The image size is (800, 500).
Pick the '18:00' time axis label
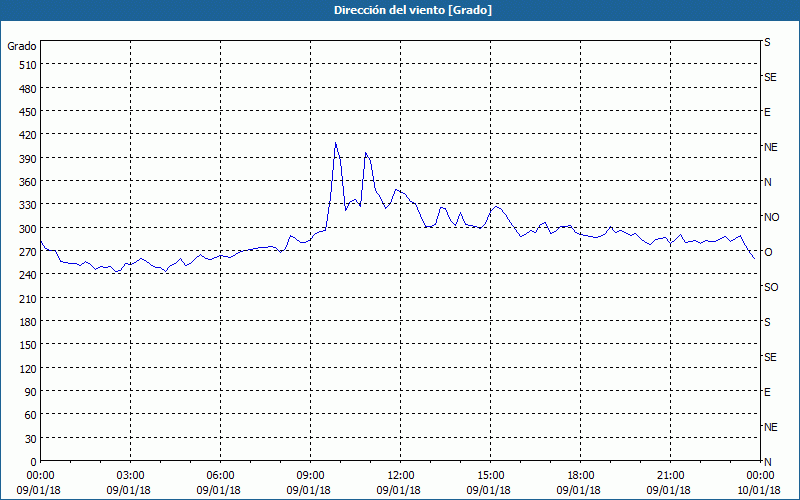[x=581, y=476]
